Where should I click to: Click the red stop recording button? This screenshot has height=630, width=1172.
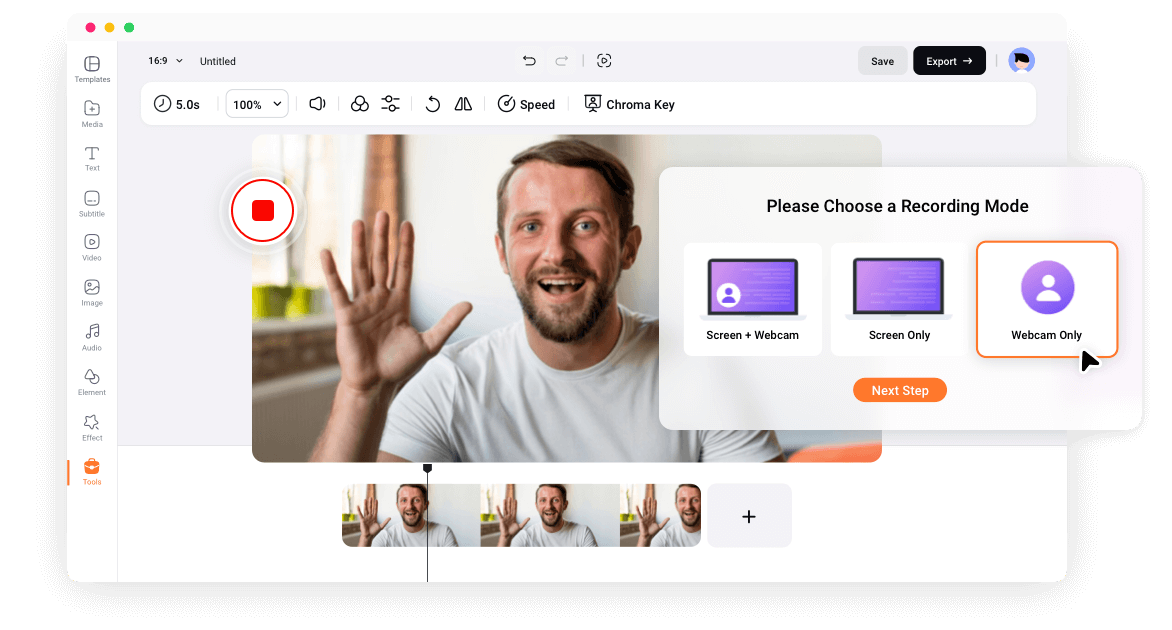pos(262,210)
